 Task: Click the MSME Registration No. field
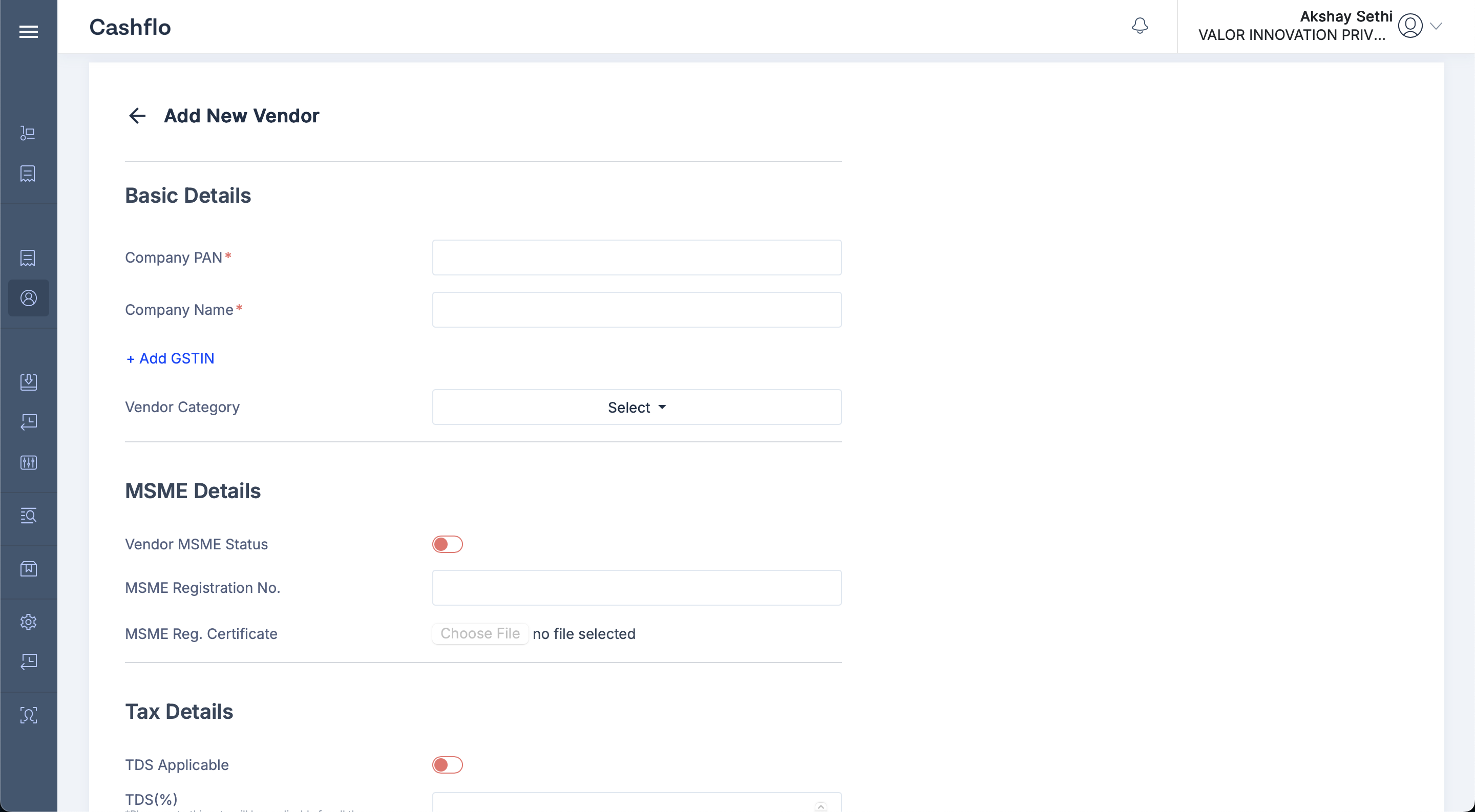coord(637,588)
